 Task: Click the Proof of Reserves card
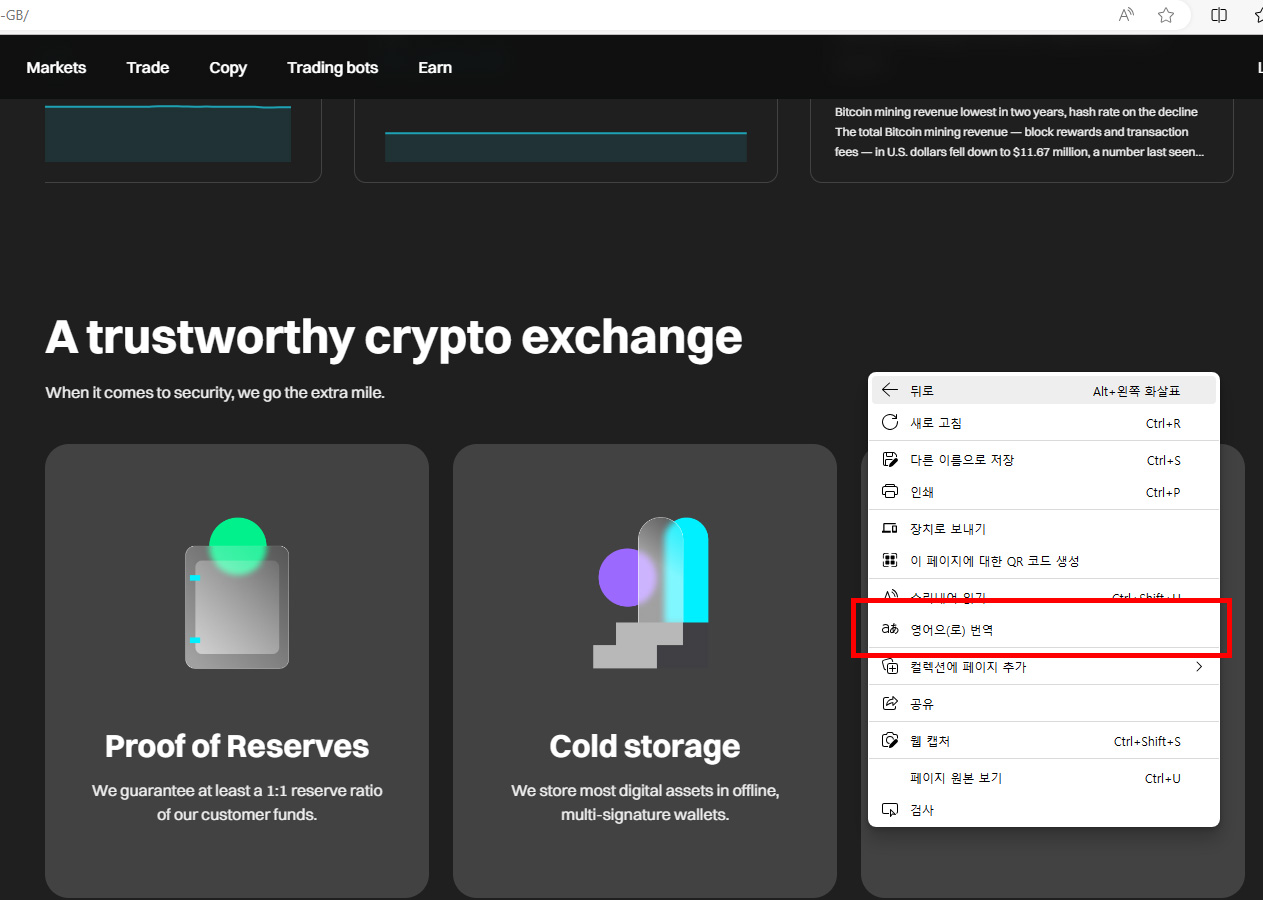click(237, 671)
